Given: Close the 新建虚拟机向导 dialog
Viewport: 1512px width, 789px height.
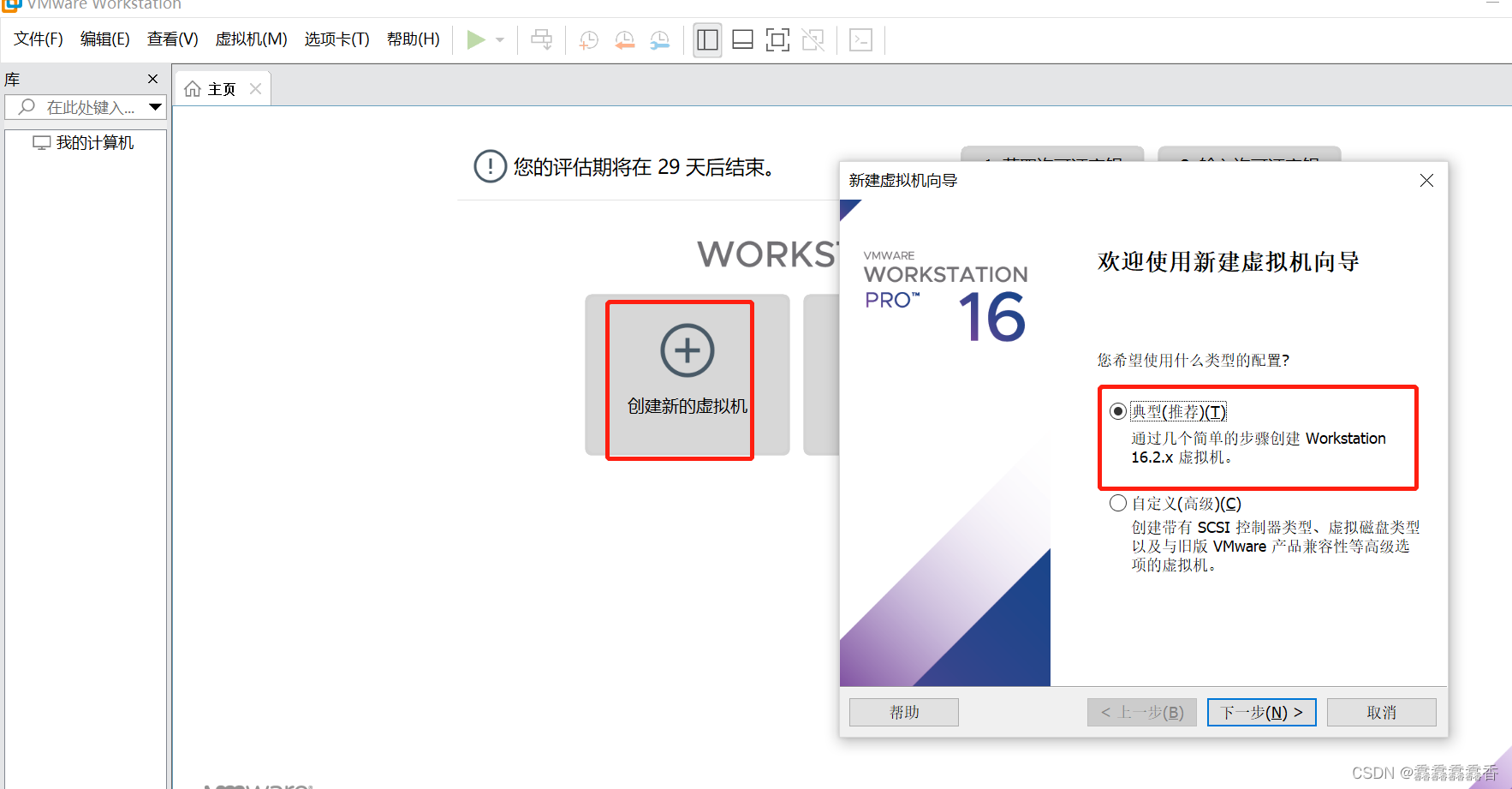Looking at the screenshot, I should pyautogui.click(x=1426, y=180).
